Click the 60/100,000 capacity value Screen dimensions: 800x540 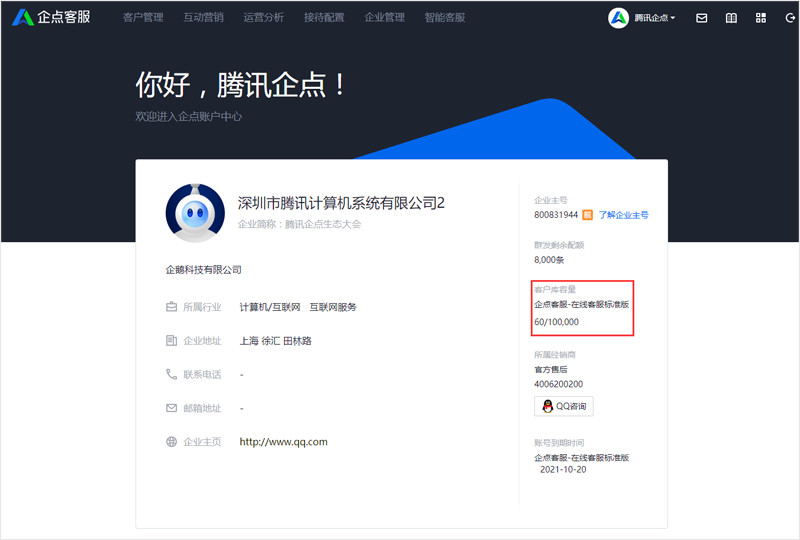coord(557,322)
